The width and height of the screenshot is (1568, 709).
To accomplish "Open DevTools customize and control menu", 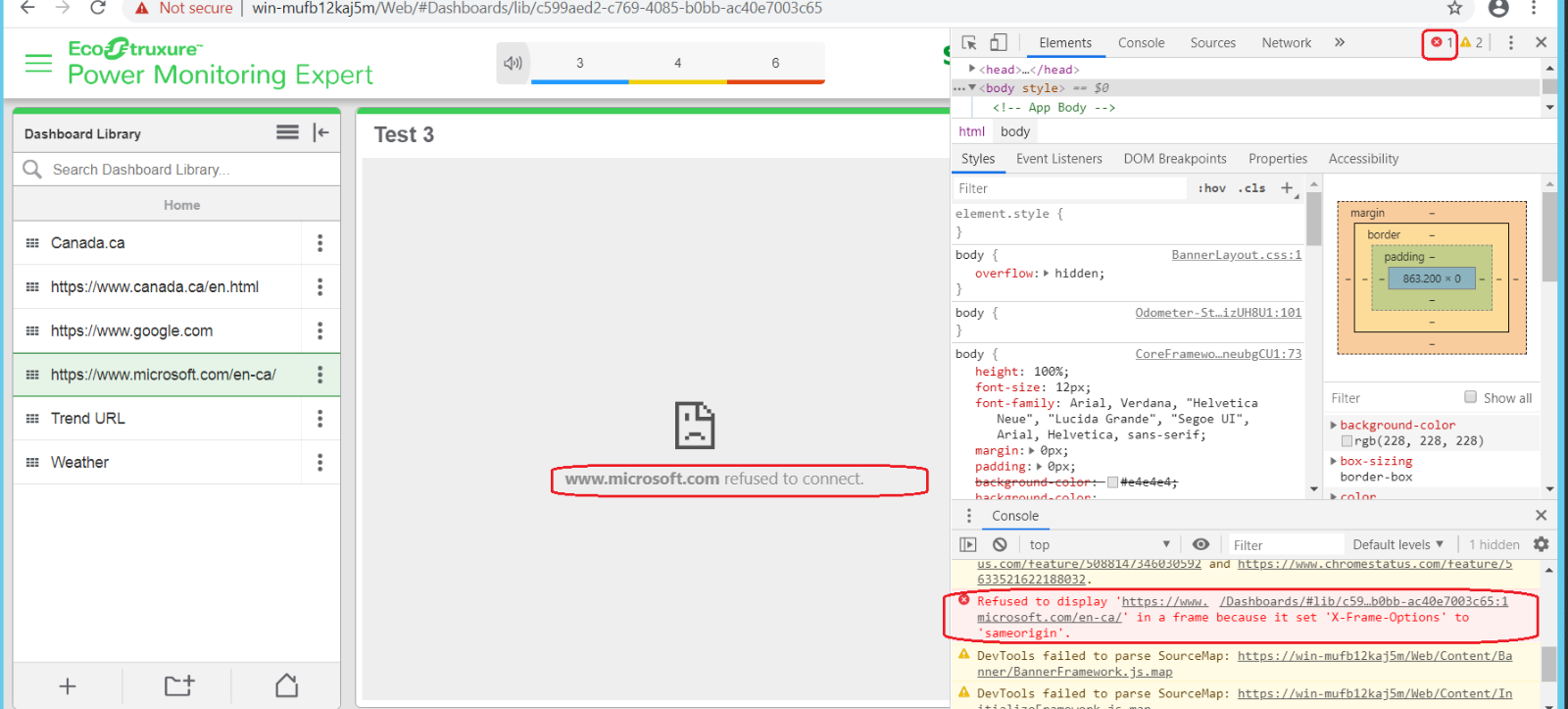I will click(1511, 43).
